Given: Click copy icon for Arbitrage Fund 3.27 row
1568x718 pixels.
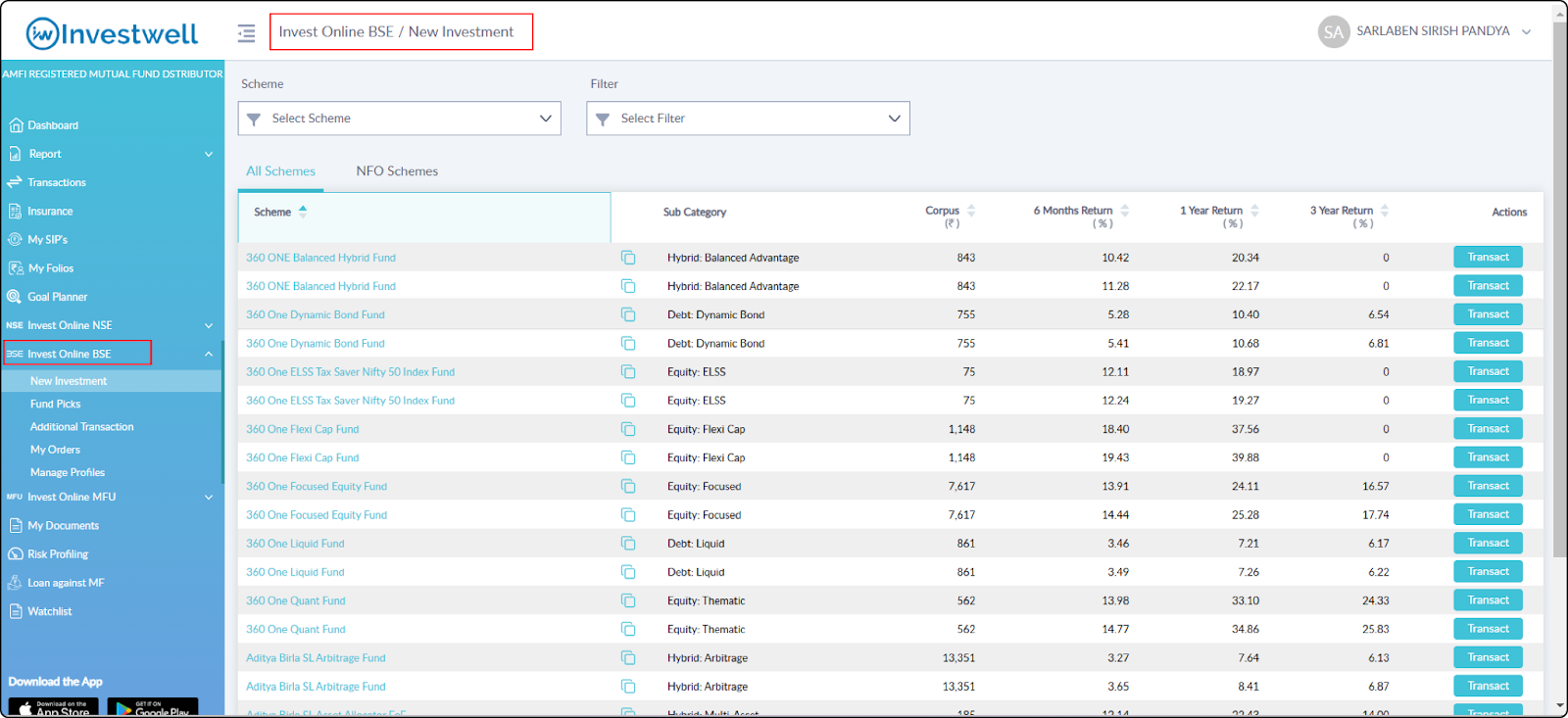Looking at the screenshot, I should [628, 658].
